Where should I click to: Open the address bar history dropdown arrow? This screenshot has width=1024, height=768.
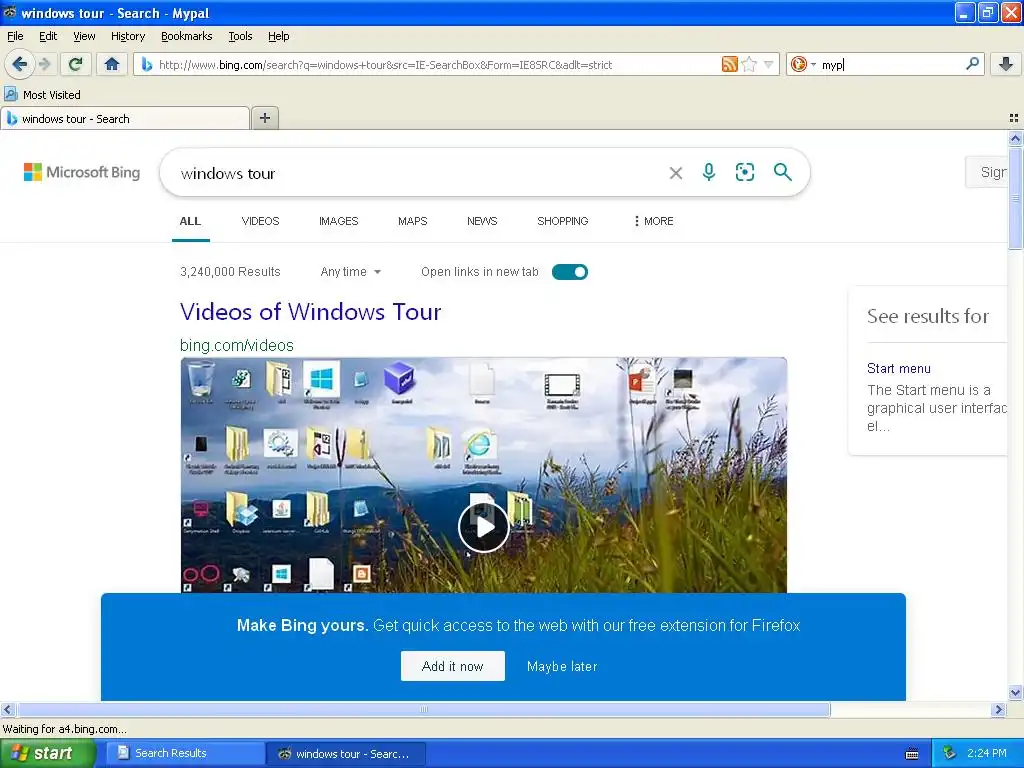[x=769, y=64]
